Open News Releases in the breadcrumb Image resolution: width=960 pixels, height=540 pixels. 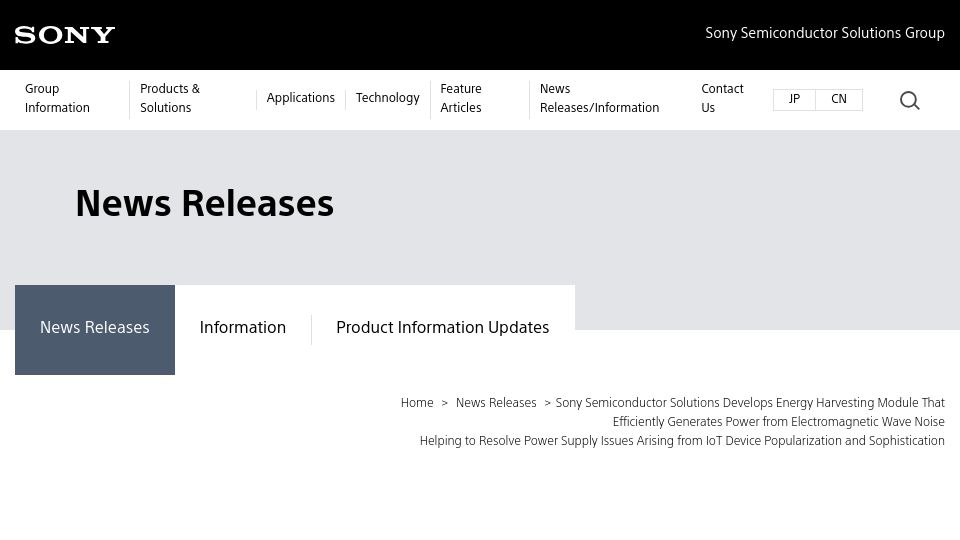[496, 403]
